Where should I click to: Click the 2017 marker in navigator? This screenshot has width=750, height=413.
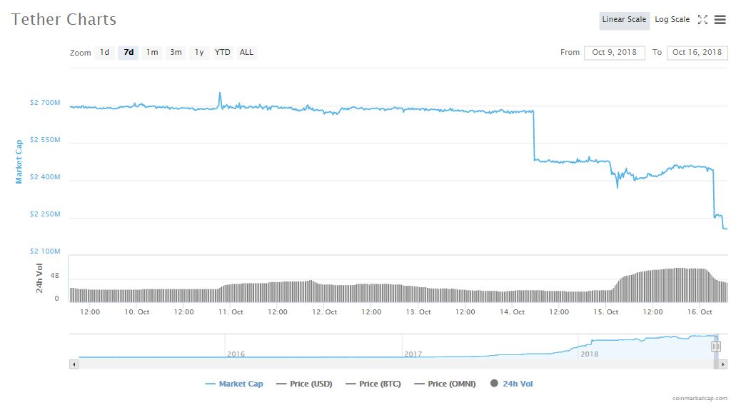point(413,354)
